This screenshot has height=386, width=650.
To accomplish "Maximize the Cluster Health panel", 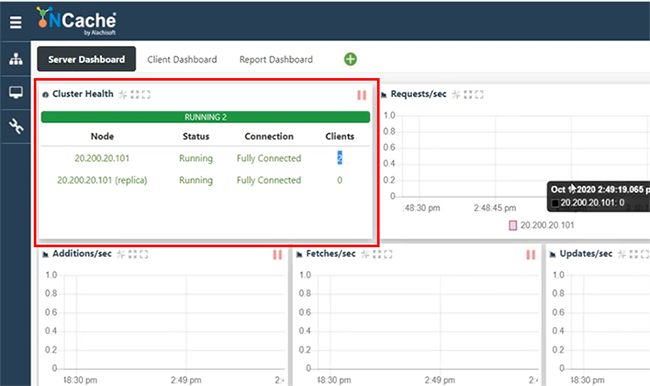I will pyautogui.click(x=146, y=95).
